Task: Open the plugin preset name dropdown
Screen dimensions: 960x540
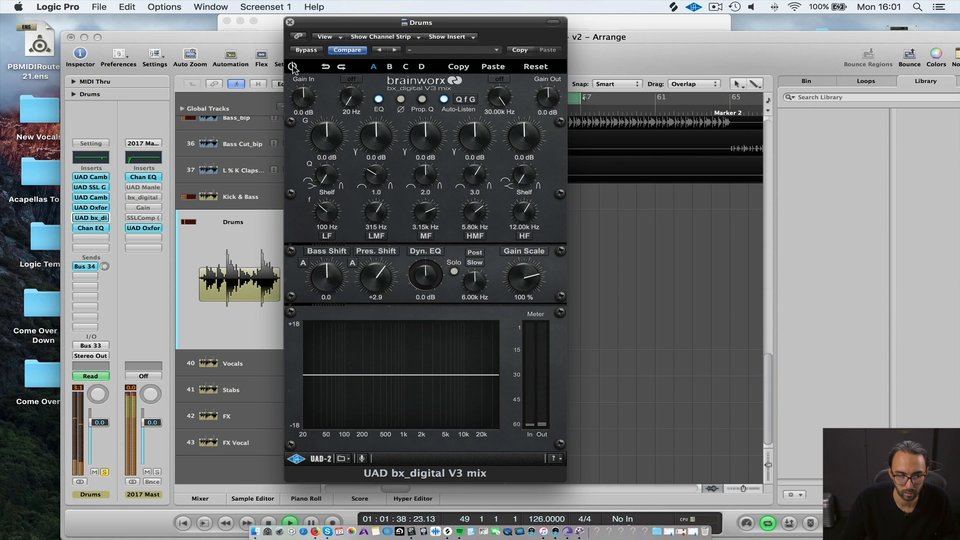Action: click(452, 50)
